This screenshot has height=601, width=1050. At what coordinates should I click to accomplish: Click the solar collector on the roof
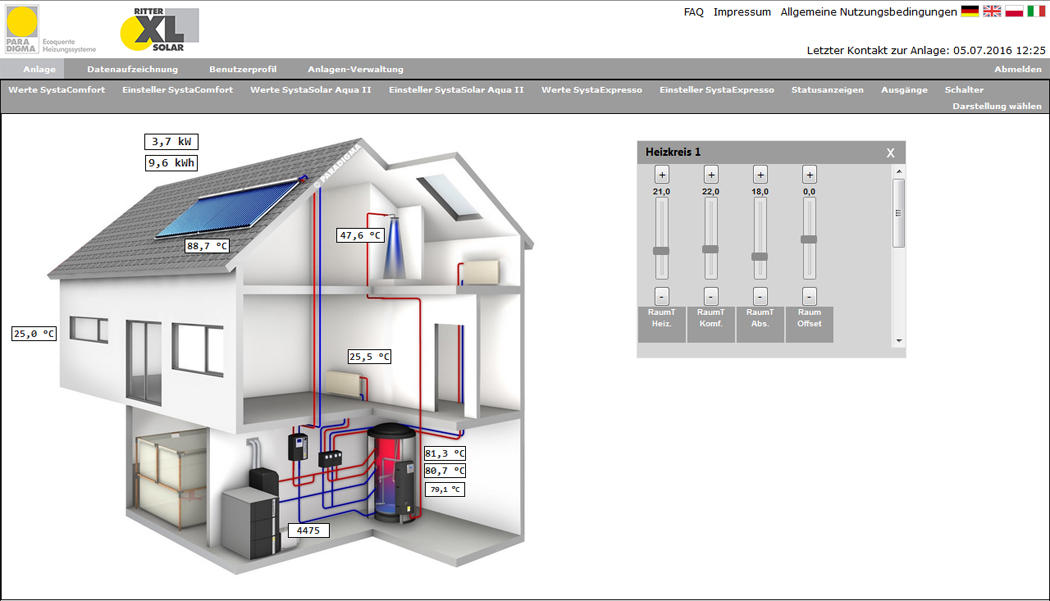pyautogui.click(x=228, y=209)
